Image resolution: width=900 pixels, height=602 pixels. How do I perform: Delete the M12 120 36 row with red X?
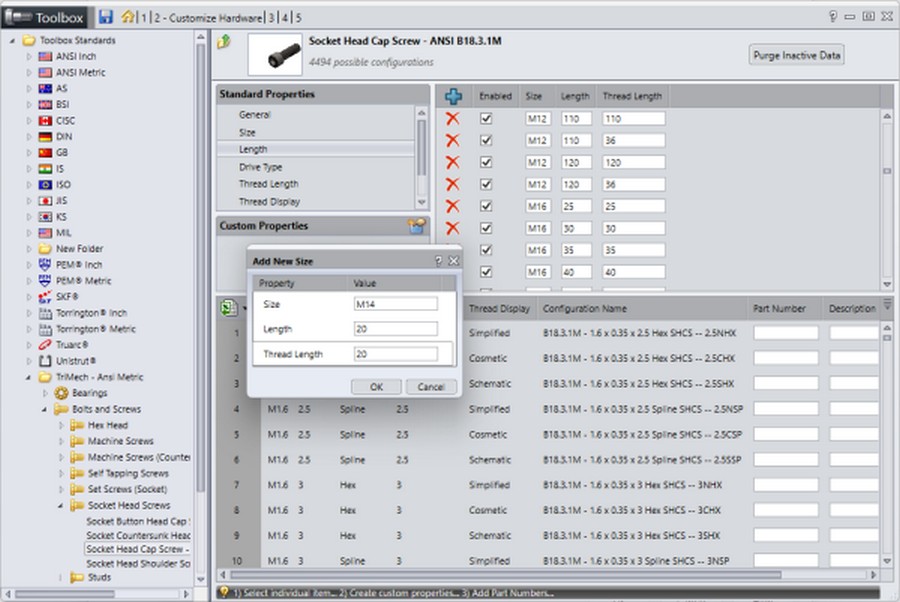tap(452, 184)
